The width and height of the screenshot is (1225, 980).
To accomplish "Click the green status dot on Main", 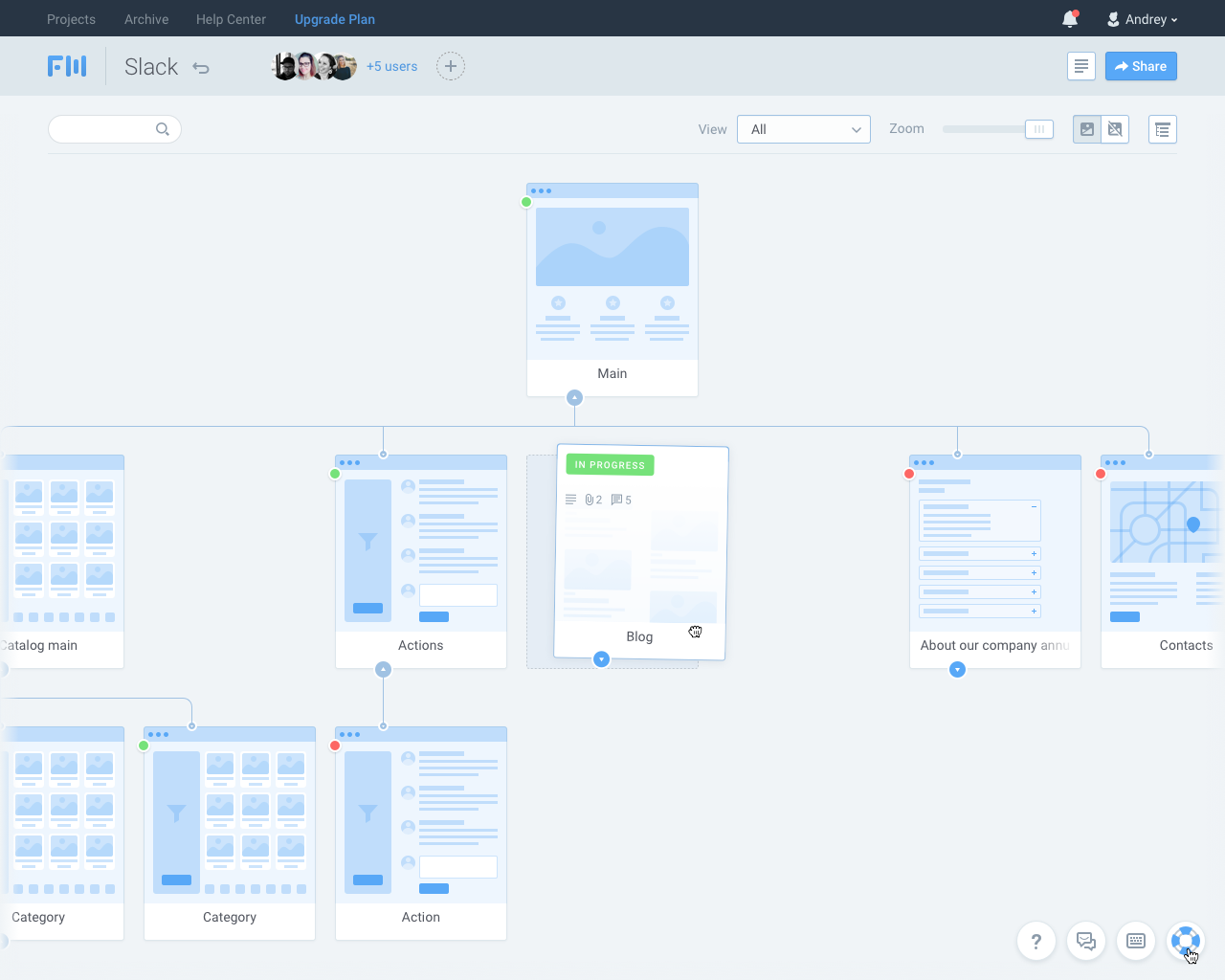I will [526, 202].
